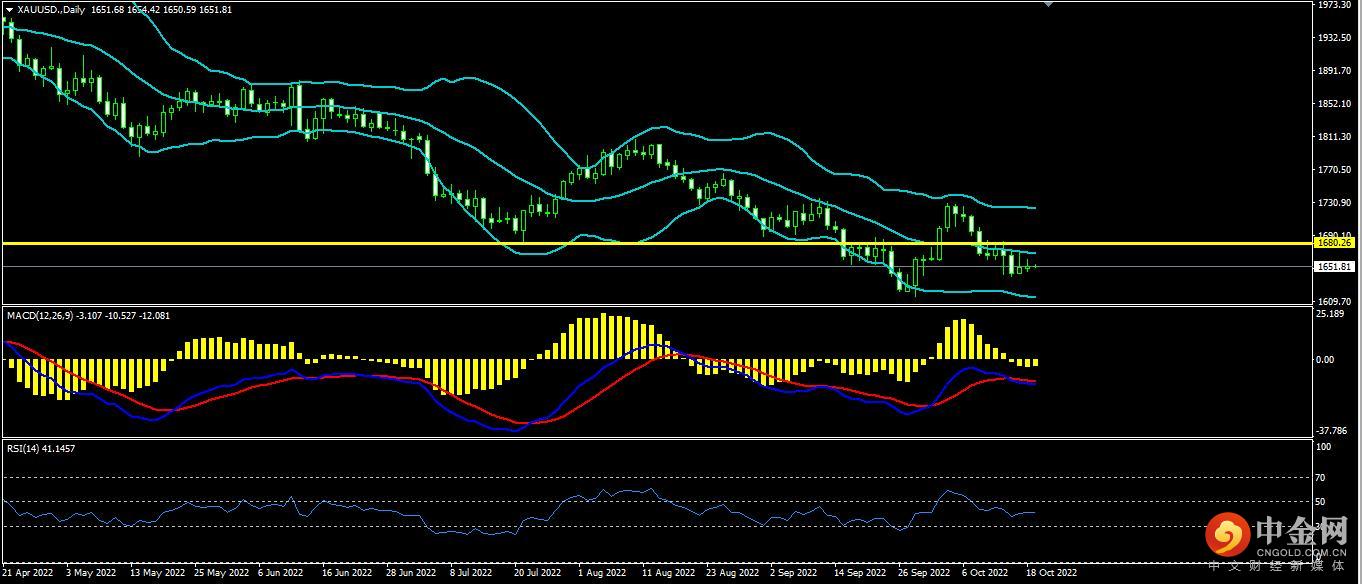Viewport: 1362px width, 584px height.
Task: Click the chart shift triangle marker at top
Action: coord(1048,4)
